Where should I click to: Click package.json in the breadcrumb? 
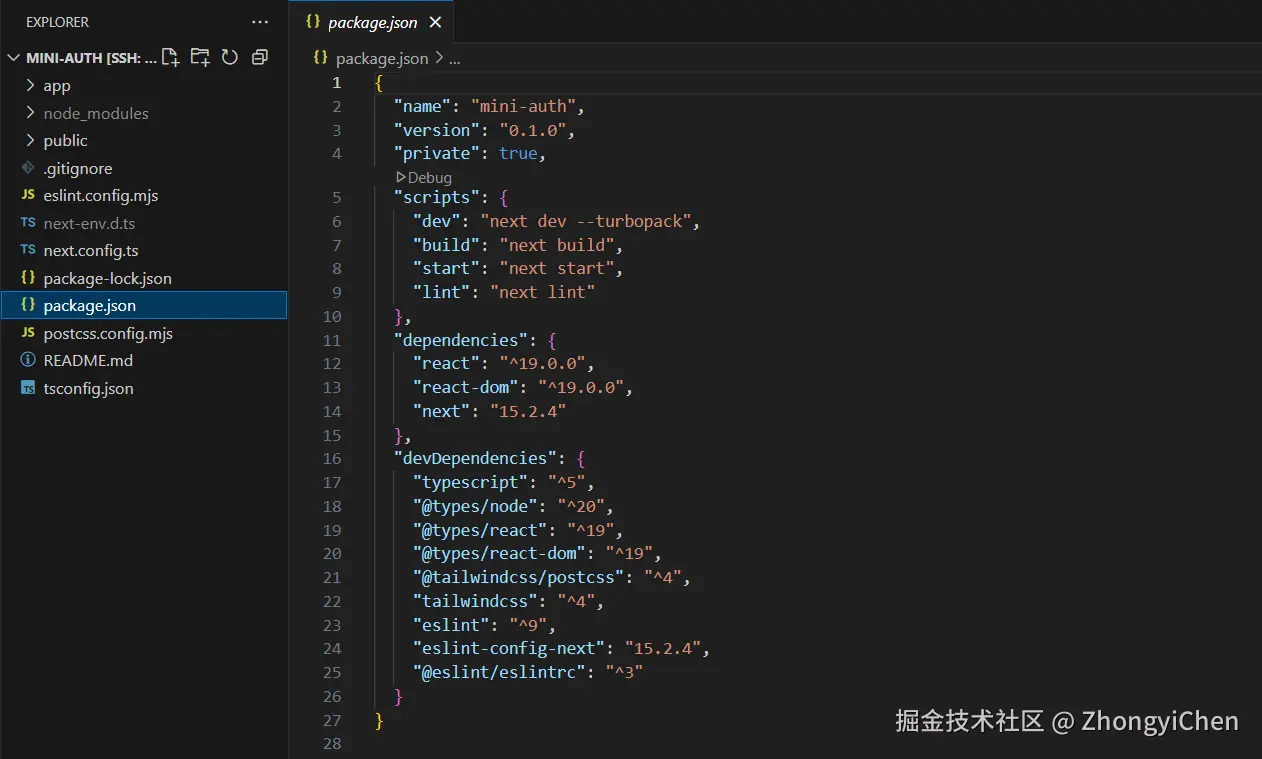point(382,59)
